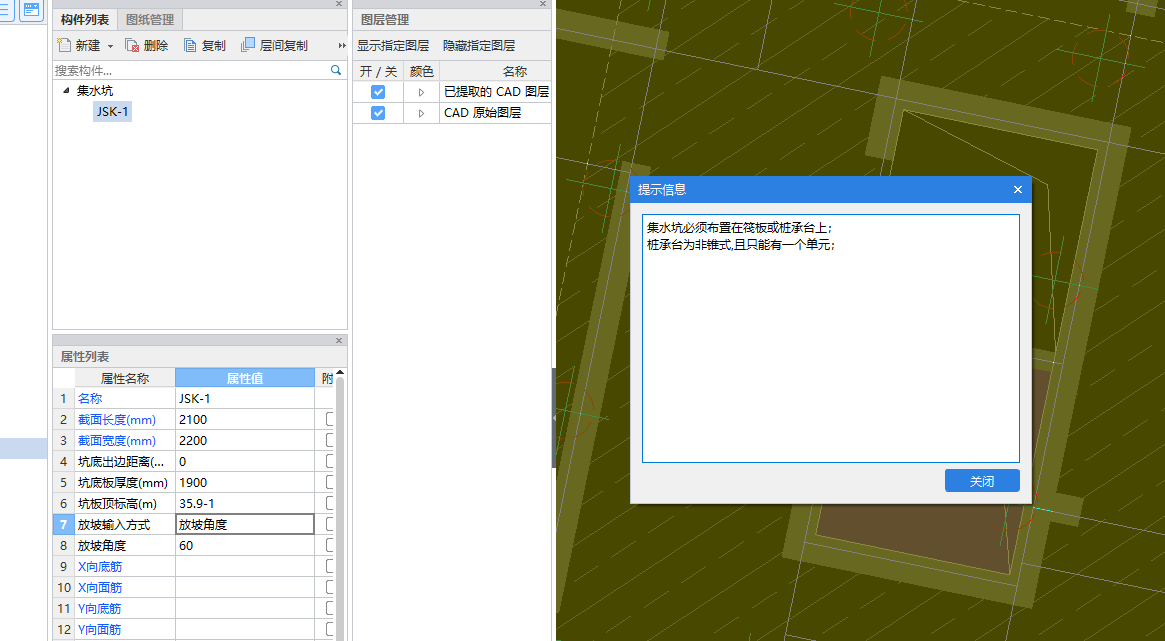Tick the 附加 checkbox for 放坡输入方式
This screenshot has width=1165, height=641.
330,524
